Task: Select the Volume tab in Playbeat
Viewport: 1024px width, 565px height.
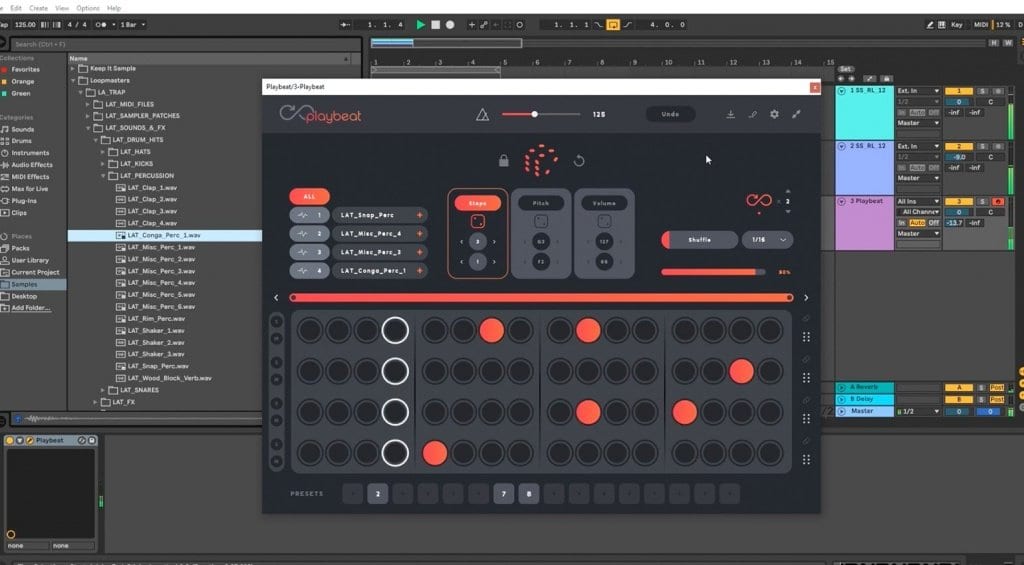Action: pos(604,203)
